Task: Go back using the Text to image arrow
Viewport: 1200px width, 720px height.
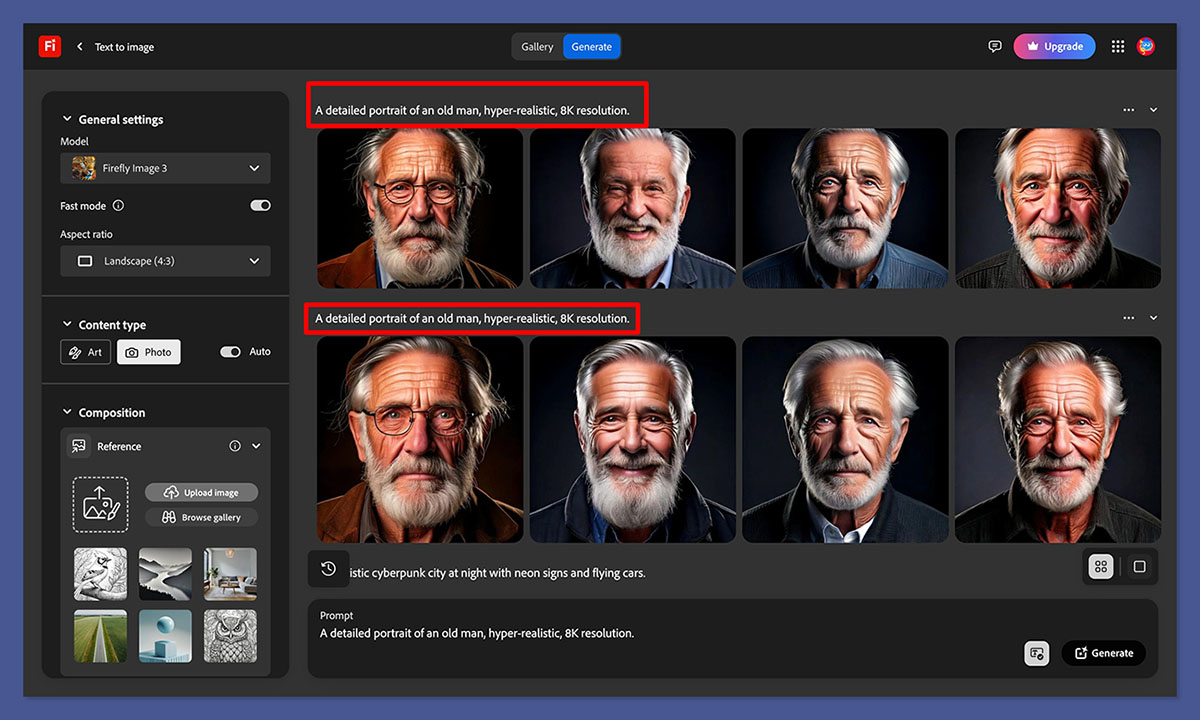Action: point(80,47)
